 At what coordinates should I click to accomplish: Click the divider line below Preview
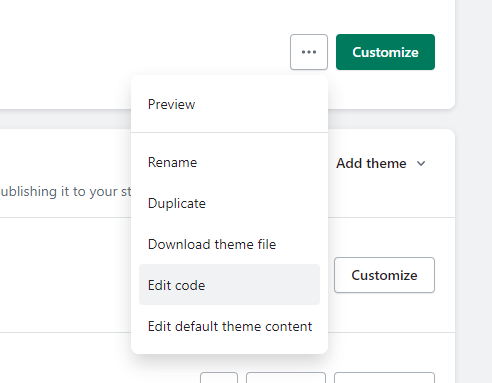pyautogui.click(x=229, y=133)
